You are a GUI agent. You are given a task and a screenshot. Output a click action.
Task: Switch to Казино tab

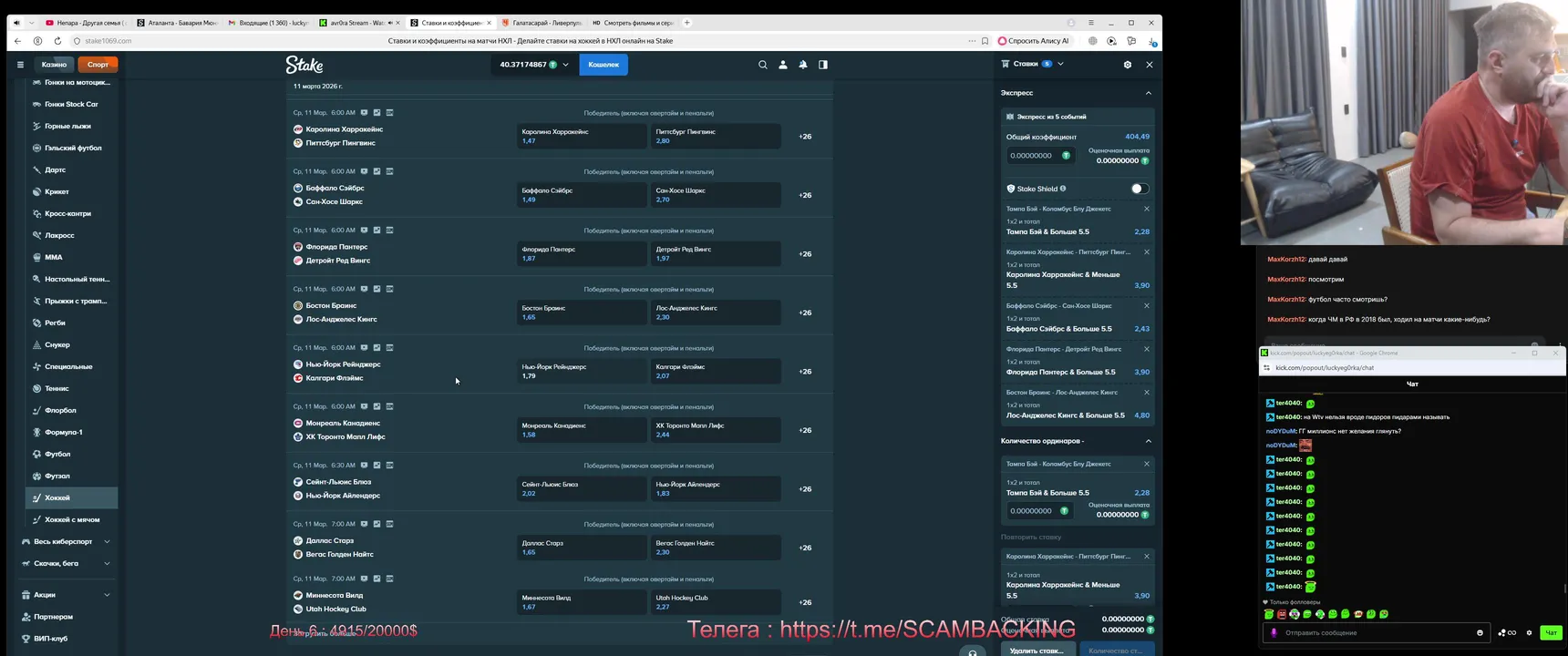tap(54, 65)
